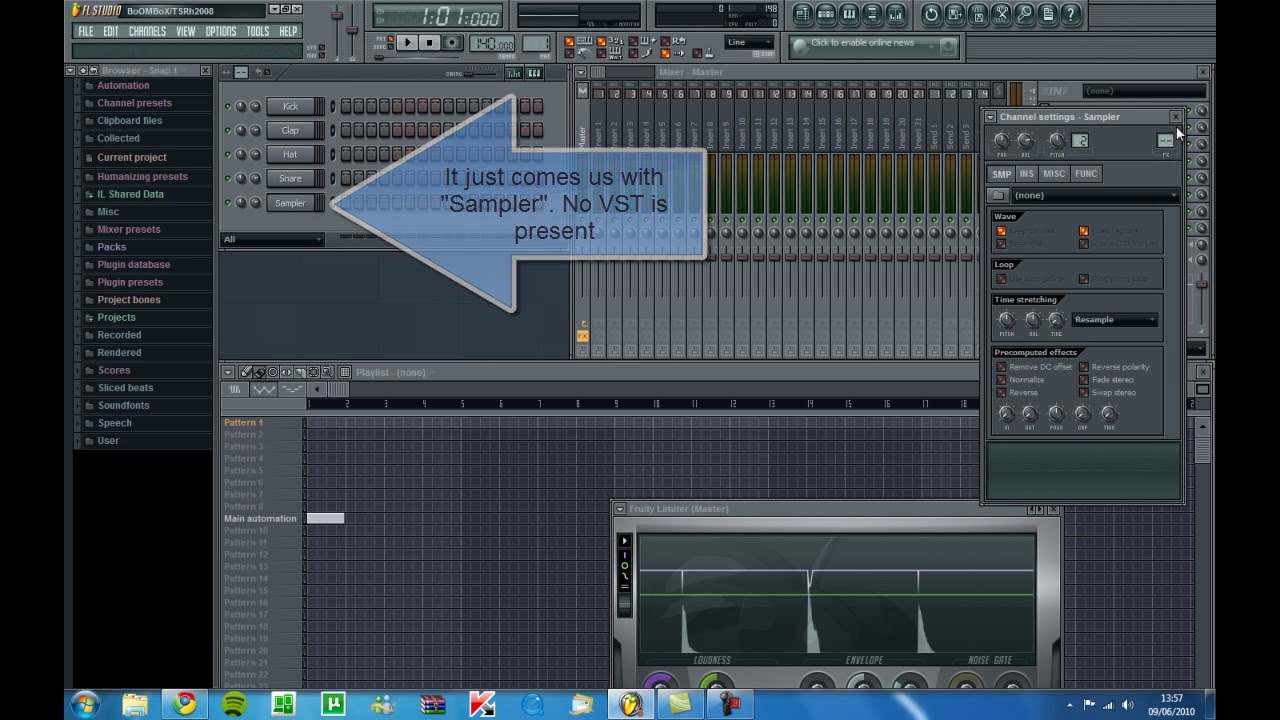This screenshot has height=720, width=1280.
Task: Open the playlist window from the top toolbar
Action: (802, 14)
